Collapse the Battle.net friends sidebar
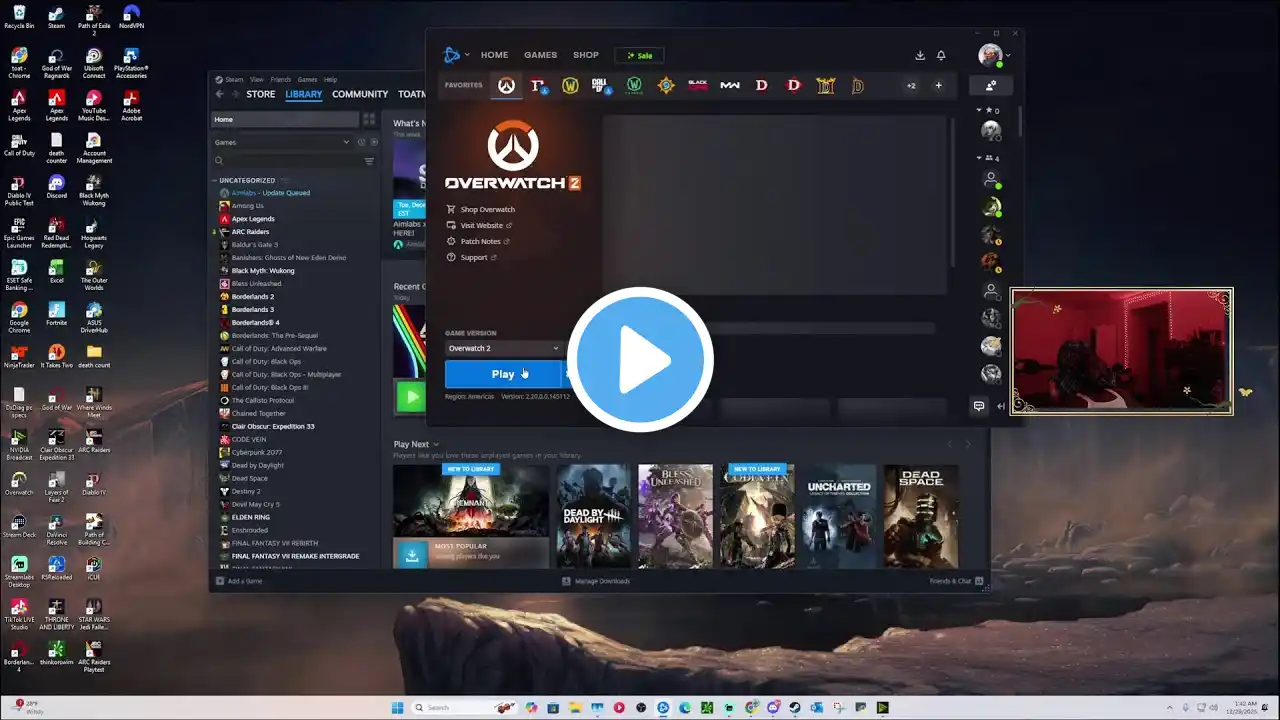 click(x=1001, y=406)
